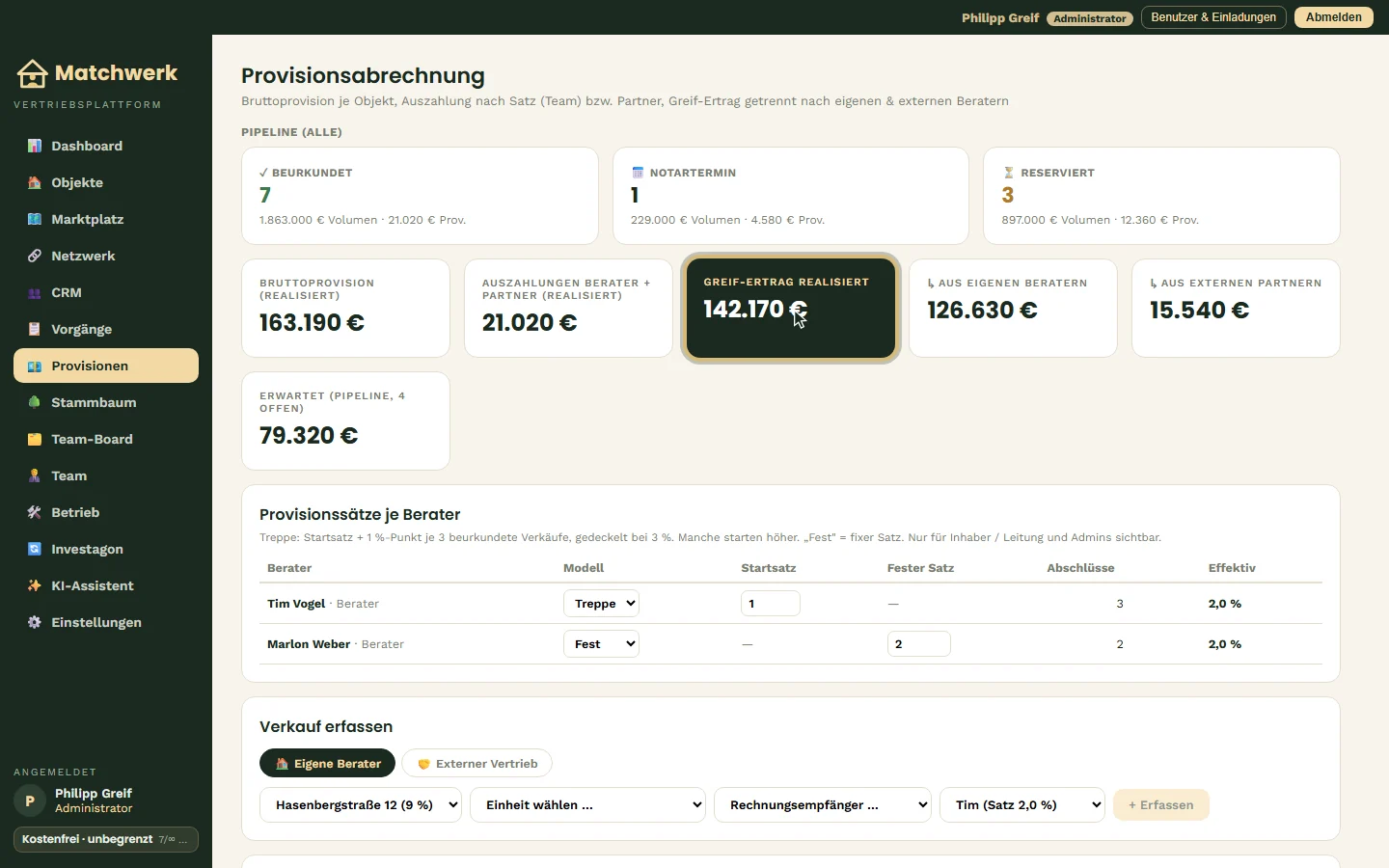Click the Benutzer & Einladungen button
The width and height of the screenshot is (1389, 868).
coord(1213,17)
